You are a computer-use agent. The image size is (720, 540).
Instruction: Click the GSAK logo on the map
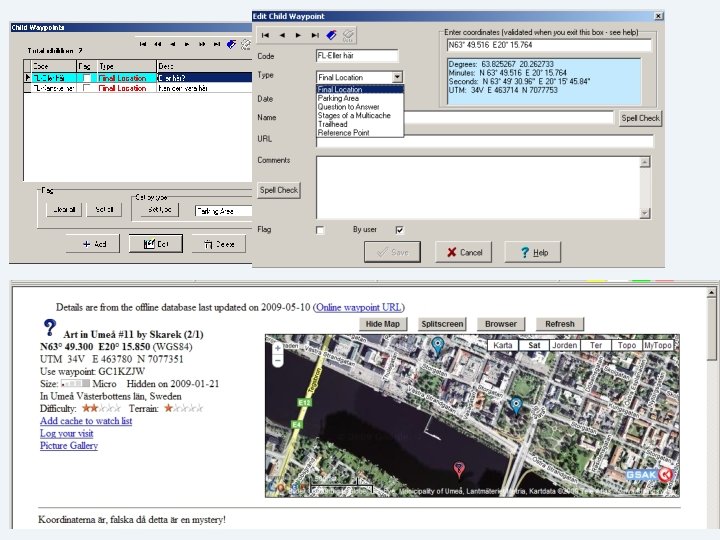[x=650, y=474]
